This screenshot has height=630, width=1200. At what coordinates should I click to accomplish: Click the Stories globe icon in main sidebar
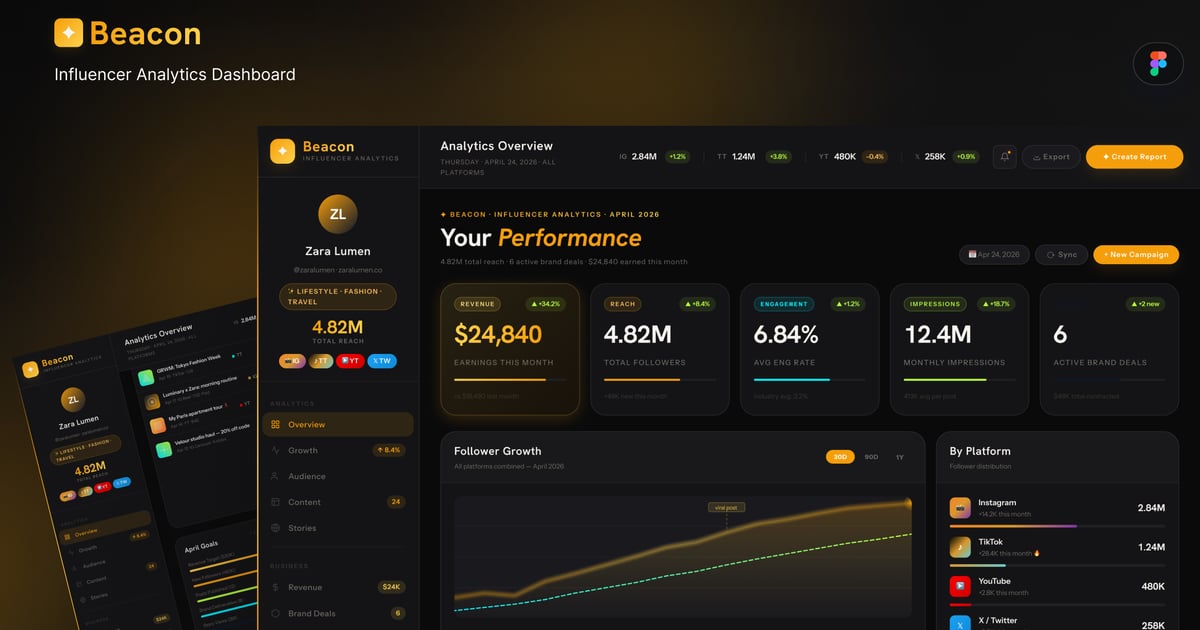click(x=276, y=528)
